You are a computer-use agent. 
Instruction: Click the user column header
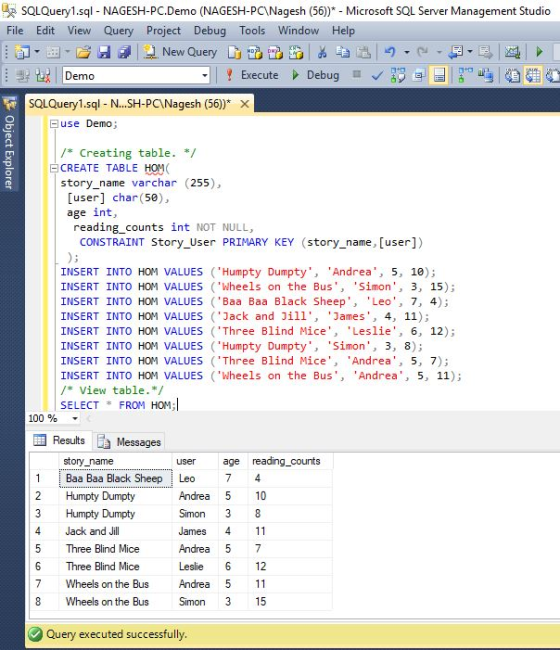click(195, 461)
